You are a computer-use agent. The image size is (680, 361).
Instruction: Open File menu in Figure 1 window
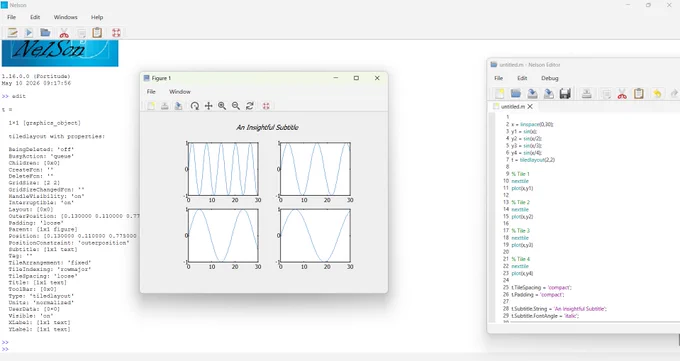point(151,92)
